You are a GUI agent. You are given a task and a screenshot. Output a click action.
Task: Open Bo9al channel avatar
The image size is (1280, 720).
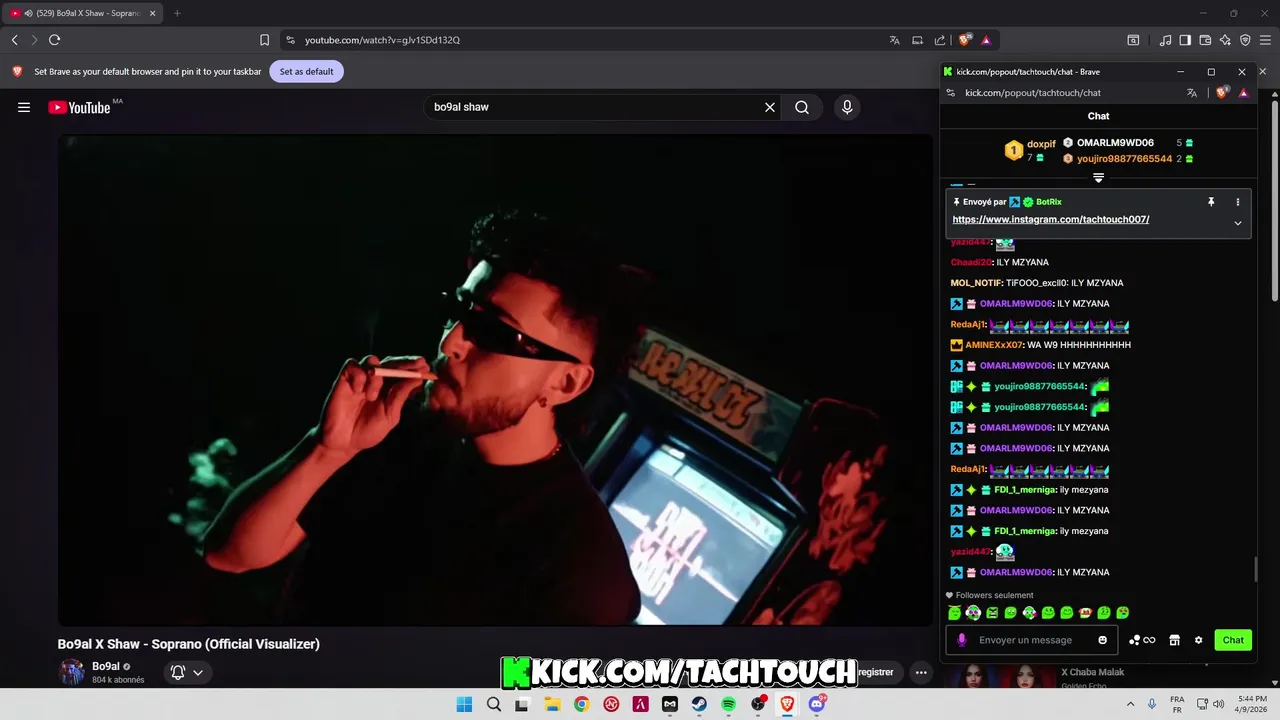(x=72, y=672)
